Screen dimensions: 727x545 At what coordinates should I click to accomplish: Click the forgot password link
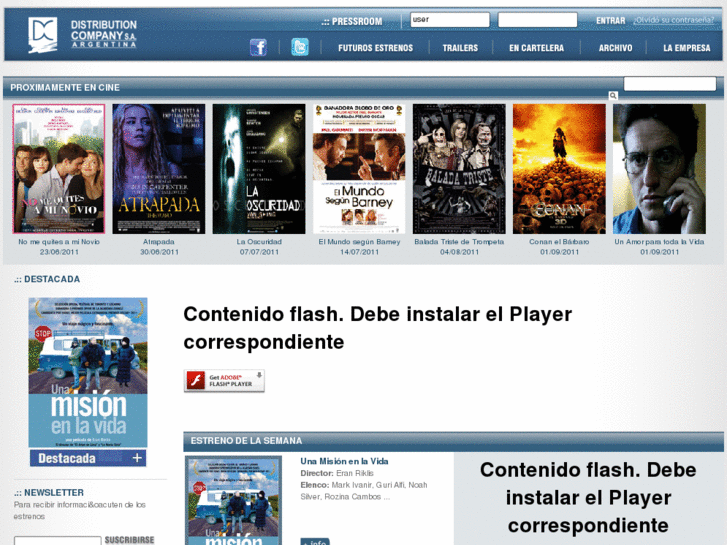click(x=673, y=20)
